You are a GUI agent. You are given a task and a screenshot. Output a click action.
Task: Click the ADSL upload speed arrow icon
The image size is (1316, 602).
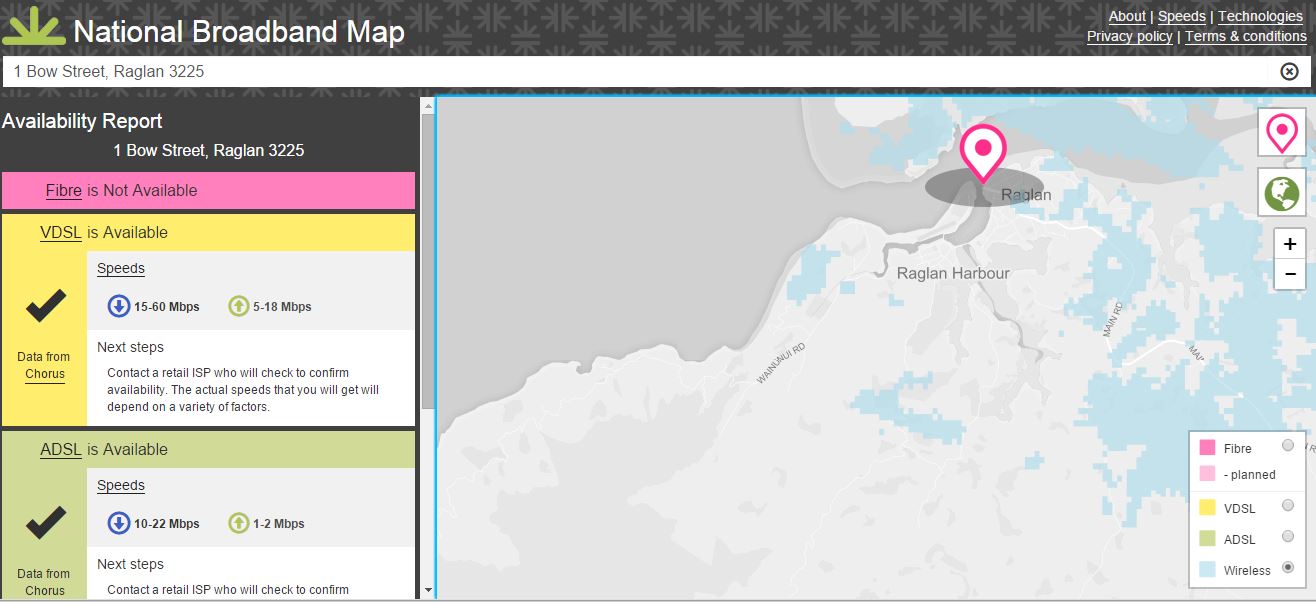pos(238,522)
